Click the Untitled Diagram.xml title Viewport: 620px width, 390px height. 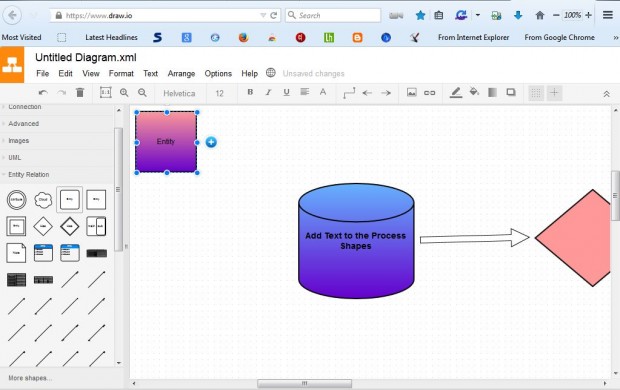(85, 57)
